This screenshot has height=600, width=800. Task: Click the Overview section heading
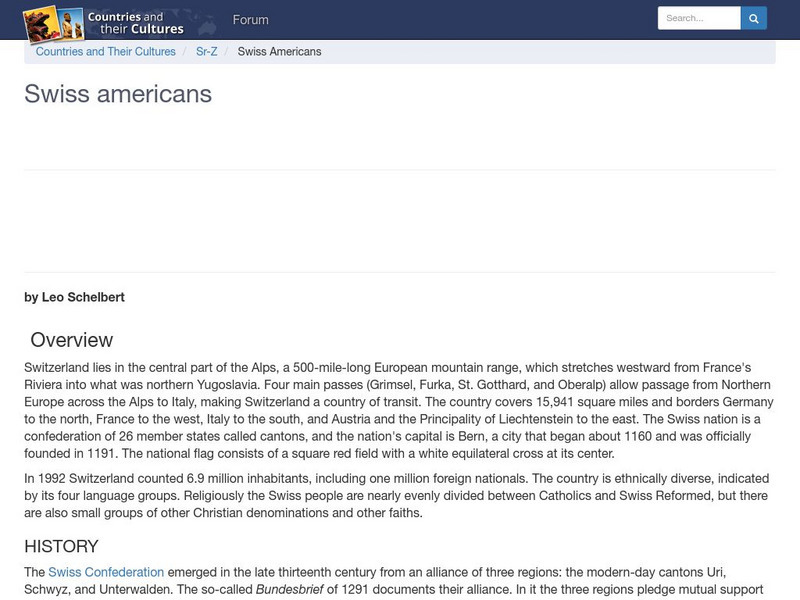[72, 340]
